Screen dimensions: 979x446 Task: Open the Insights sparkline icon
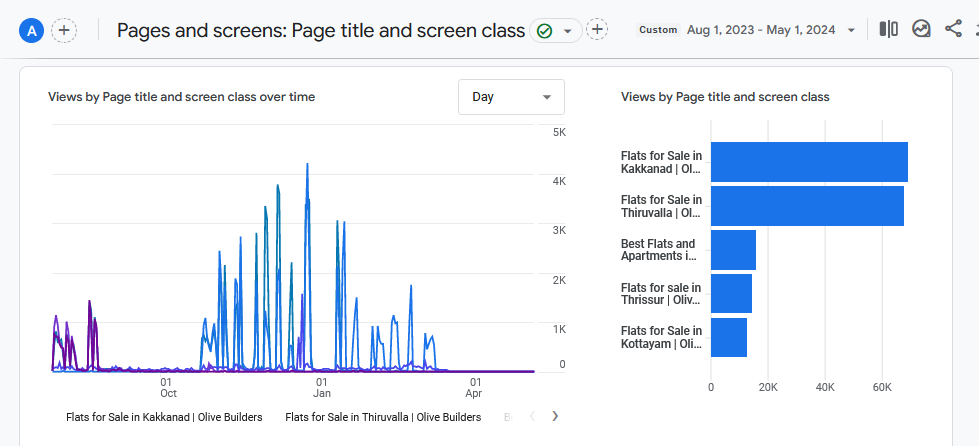[x=921, y=29]
